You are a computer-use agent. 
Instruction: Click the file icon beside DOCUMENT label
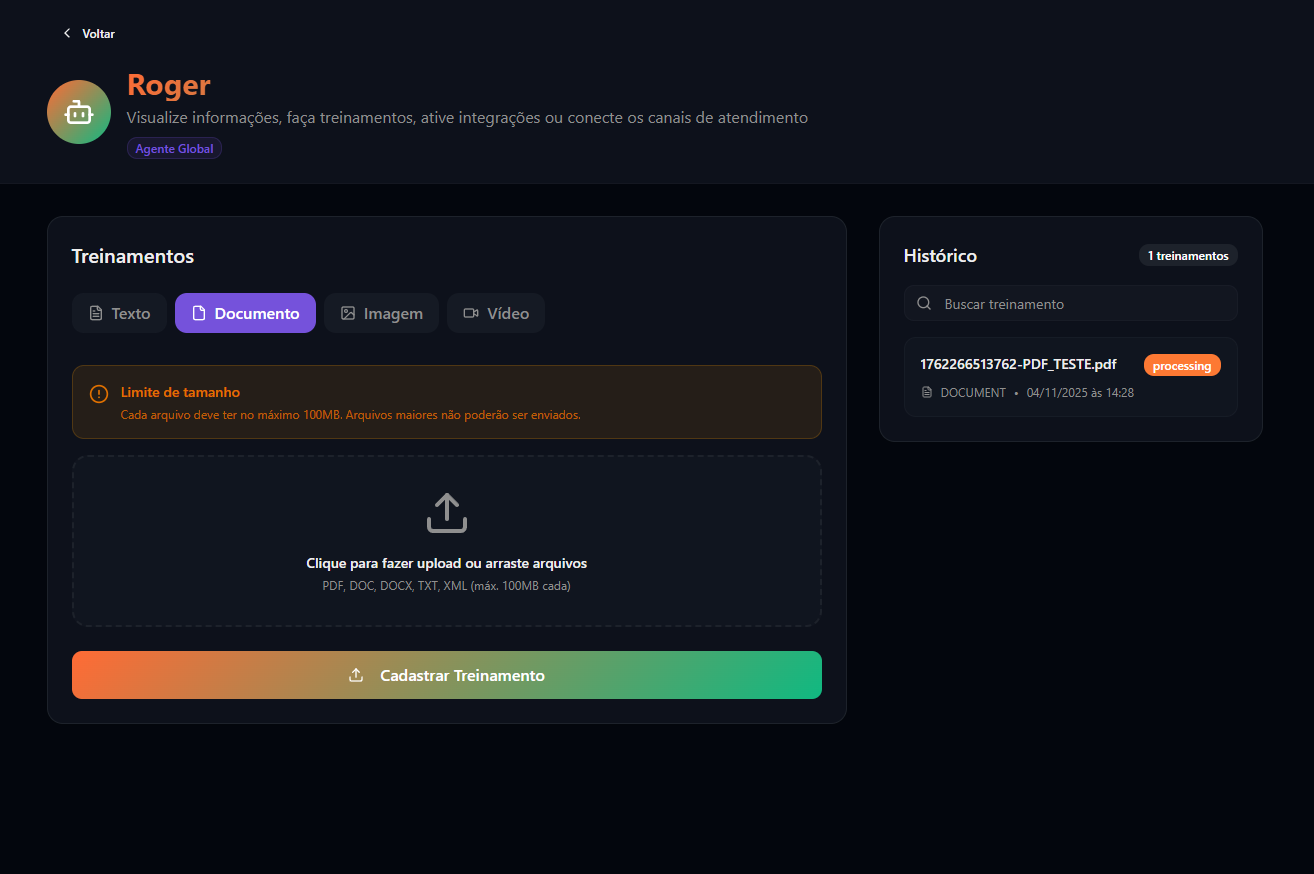click(927, 393)
